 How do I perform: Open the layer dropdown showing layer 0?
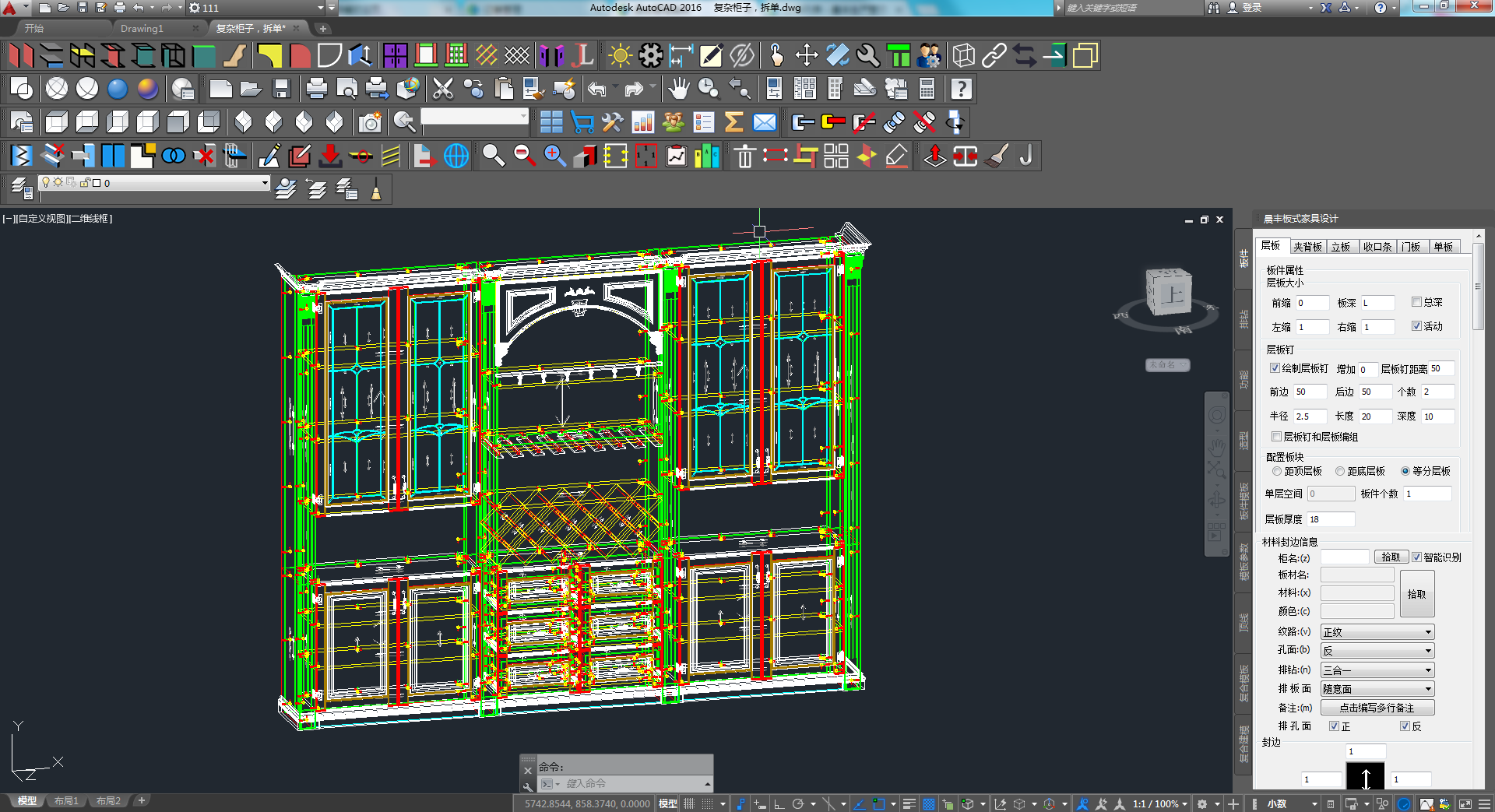tap(154, 183)
